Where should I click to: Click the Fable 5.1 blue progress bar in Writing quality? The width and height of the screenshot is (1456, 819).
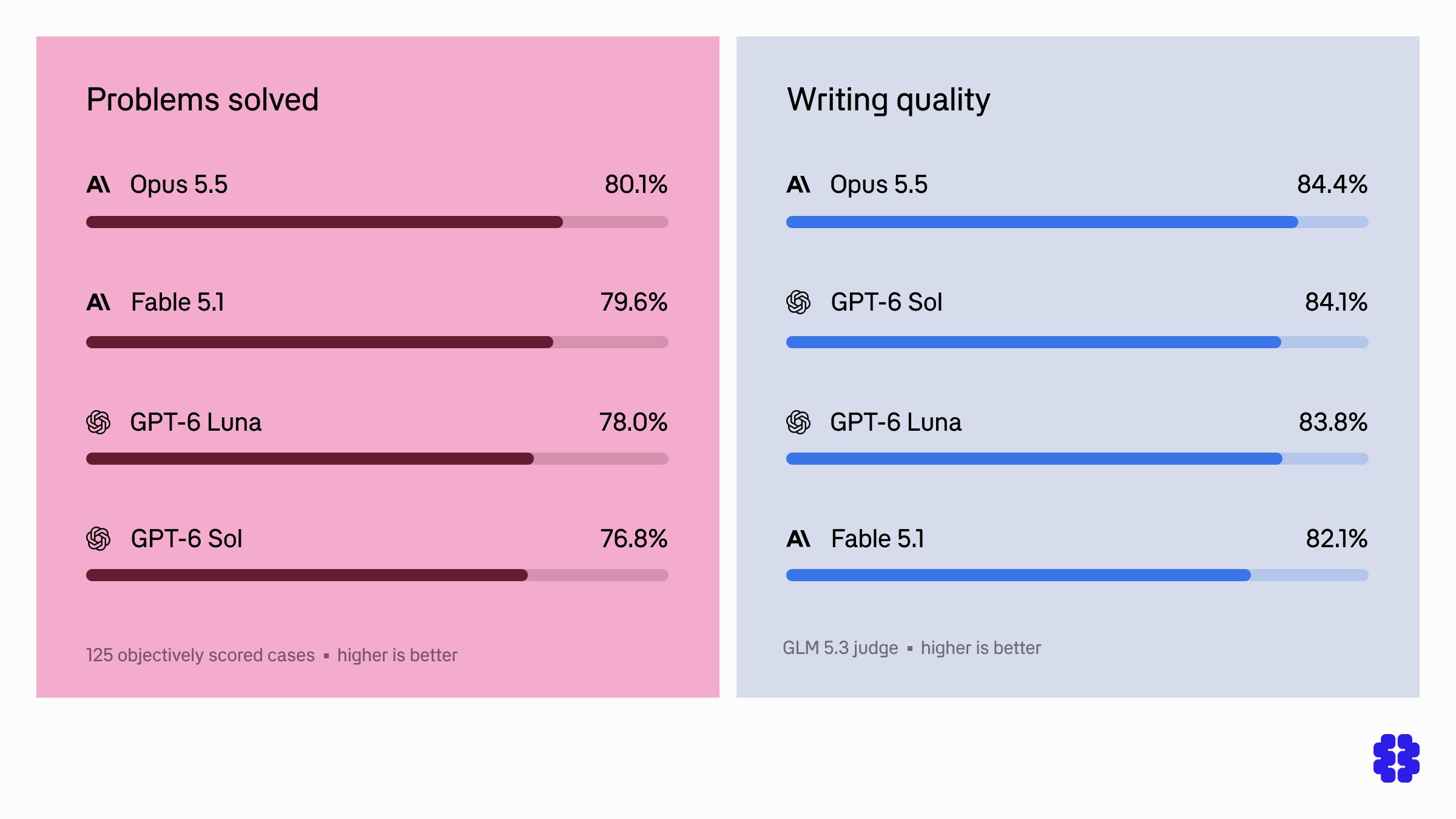(1019, 575)
